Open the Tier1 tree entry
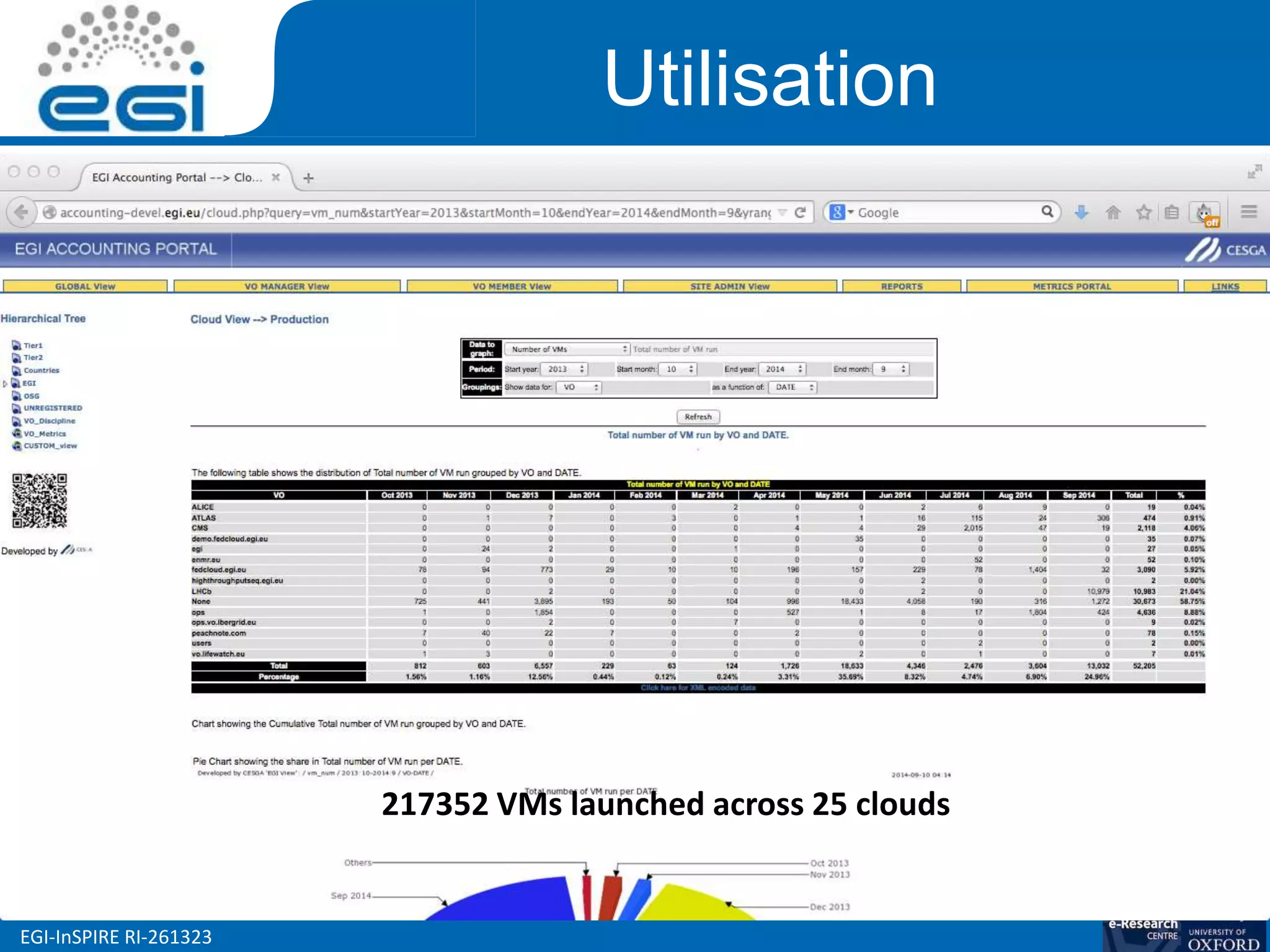 [x=33, y=346]
